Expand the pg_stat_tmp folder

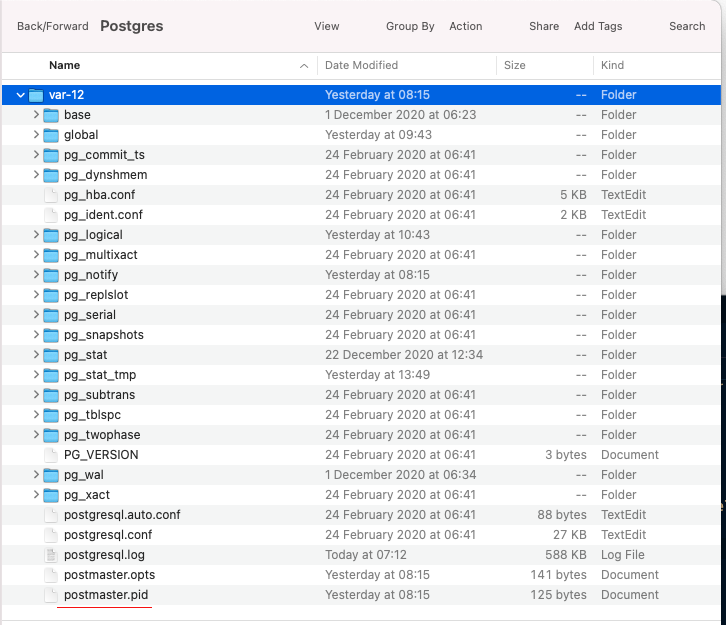click(36, 374)
